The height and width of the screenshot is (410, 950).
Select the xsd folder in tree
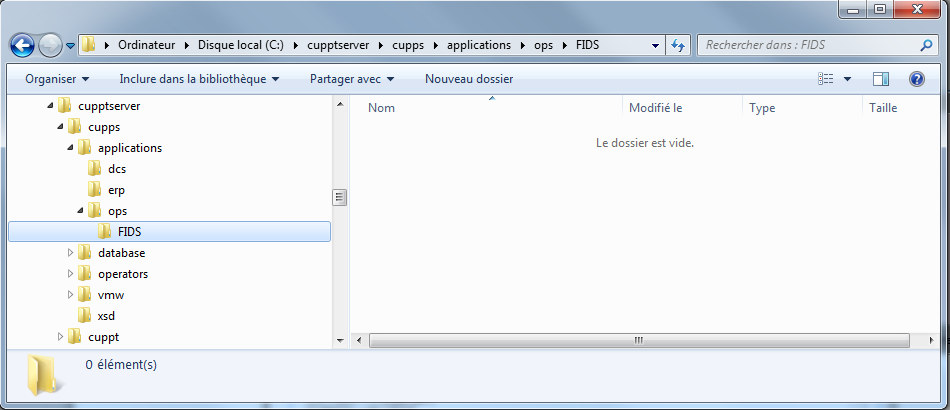point(106,316)
